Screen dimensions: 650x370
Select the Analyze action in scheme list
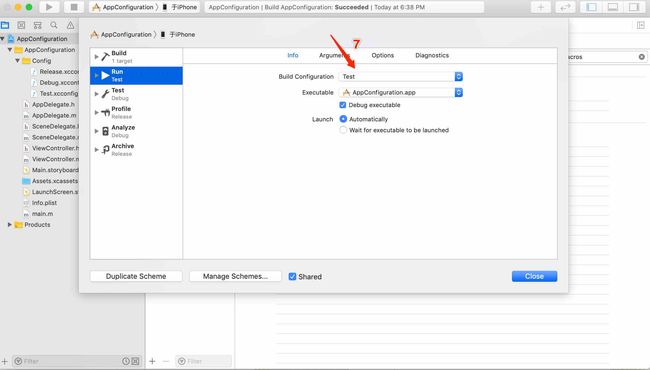(136, 131)
